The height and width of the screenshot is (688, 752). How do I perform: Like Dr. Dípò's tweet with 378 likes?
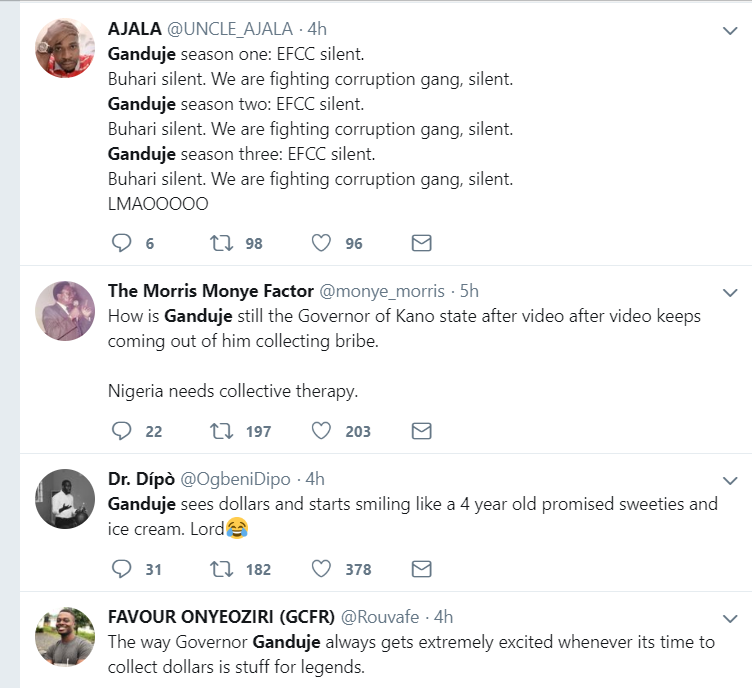(321, 569)
